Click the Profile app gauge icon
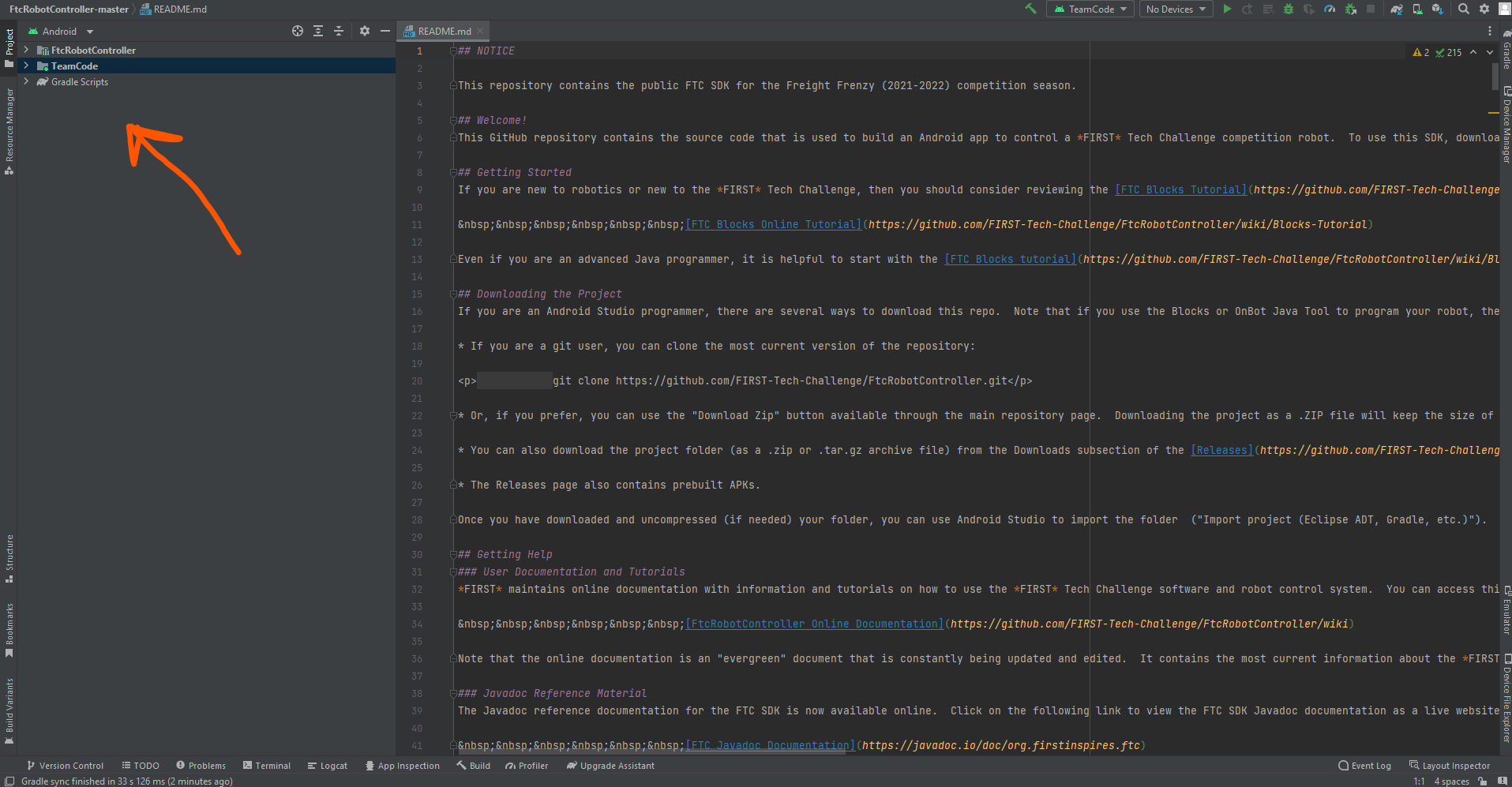 pos(1330,9)
